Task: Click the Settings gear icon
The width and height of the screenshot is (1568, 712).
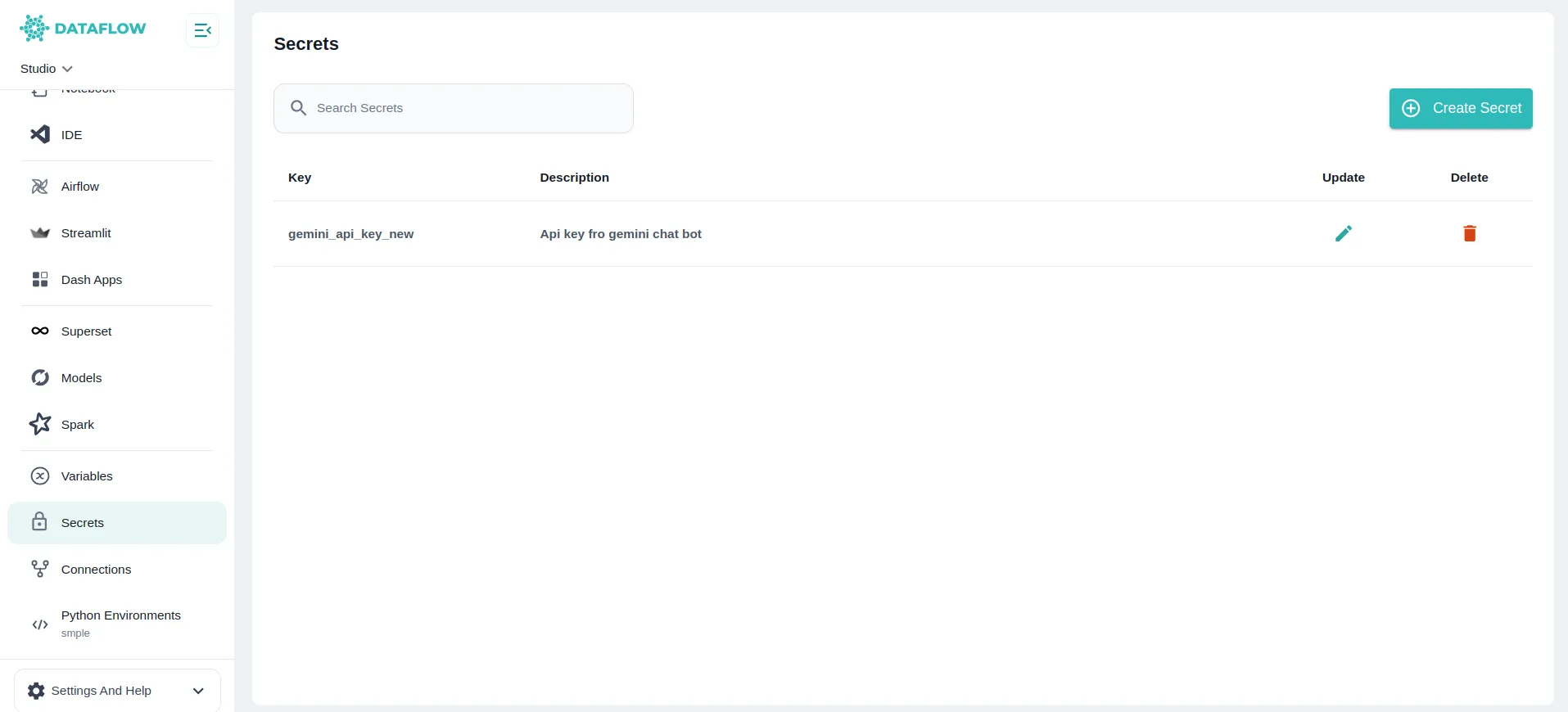Action: (x=36, y=691)
